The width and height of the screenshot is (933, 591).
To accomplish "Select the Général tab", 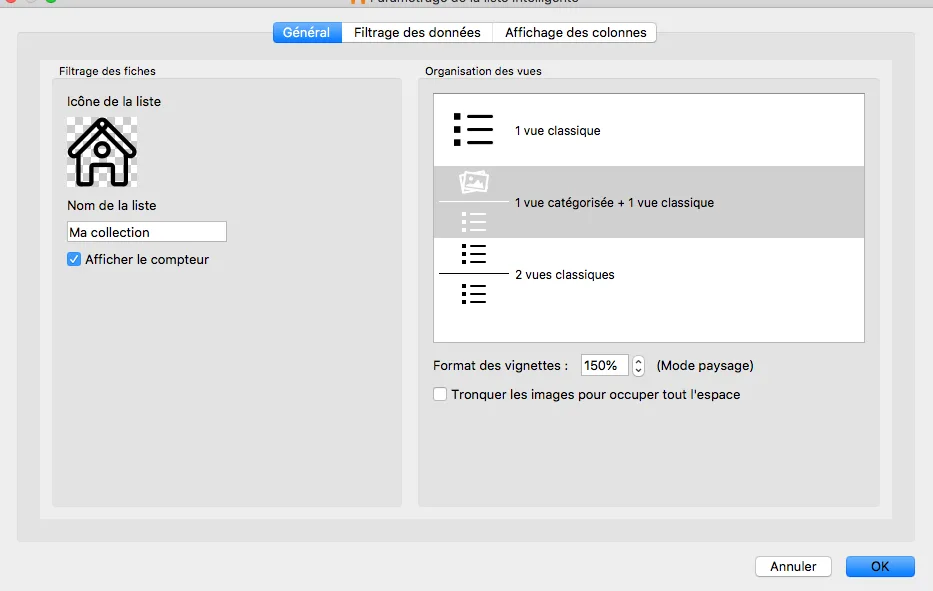I will (x=306, y=32).
